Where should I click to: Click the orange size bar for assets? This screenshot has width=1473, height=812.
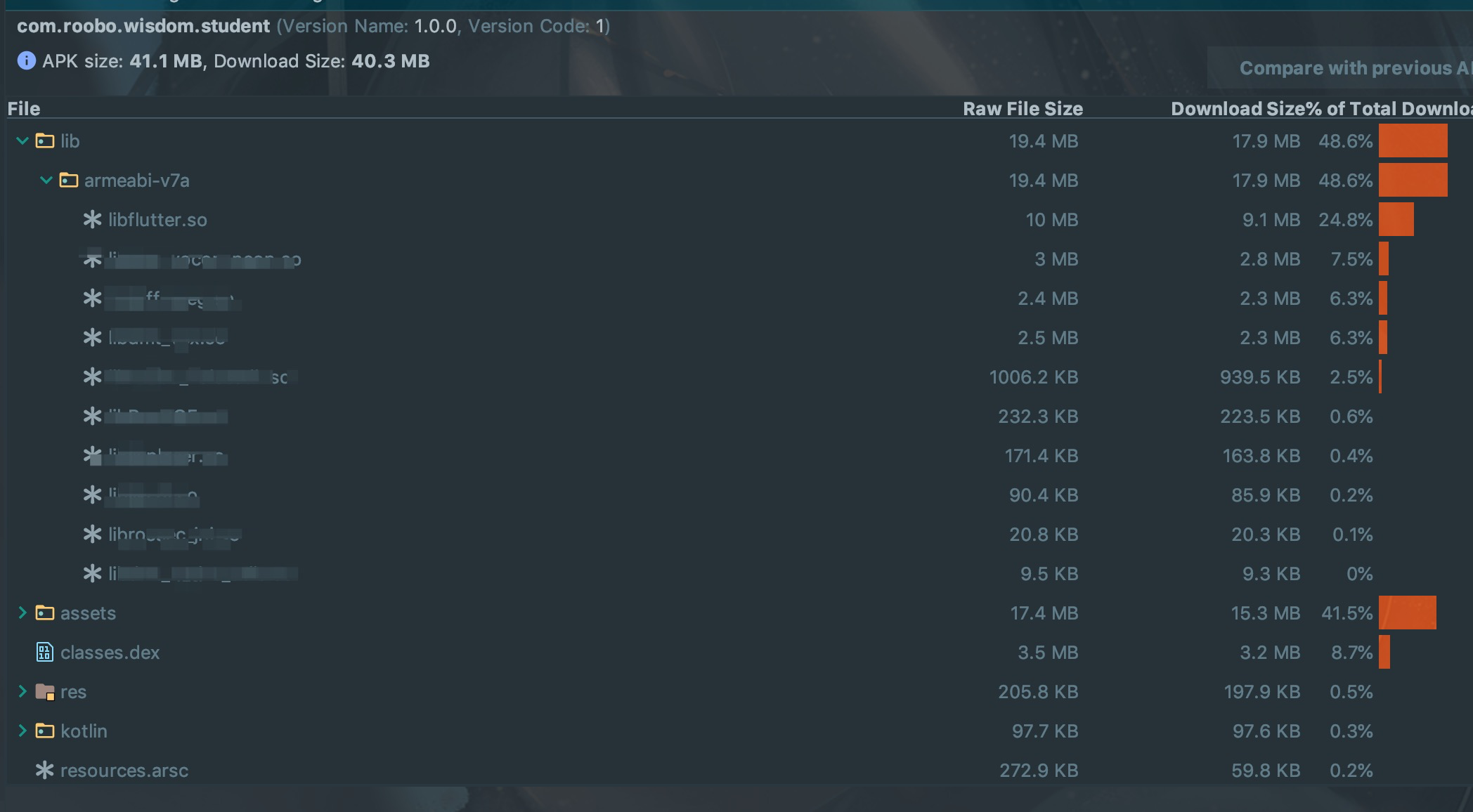tap(1407, 613)
